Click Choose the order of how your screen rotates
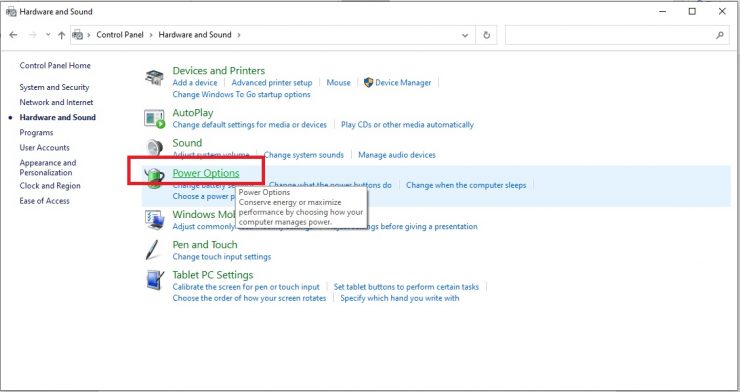 (x=249, y=298)
